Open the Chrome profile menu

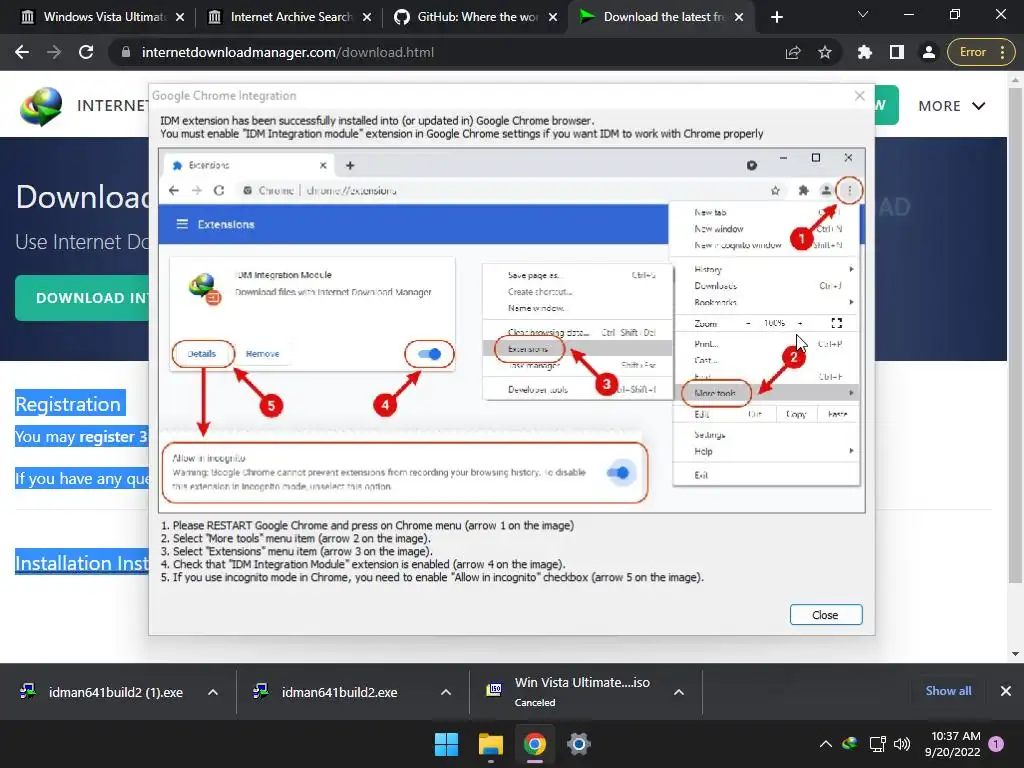coord(929,52)
